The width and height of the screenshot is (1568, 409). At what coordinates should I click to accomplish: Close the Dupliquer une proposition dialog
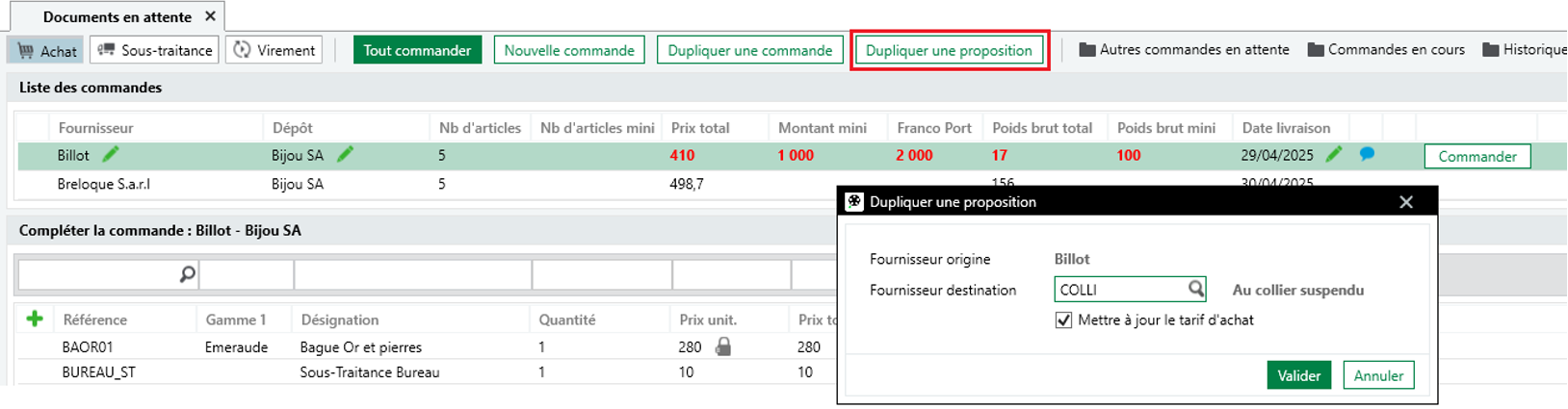pos(1406,202)
